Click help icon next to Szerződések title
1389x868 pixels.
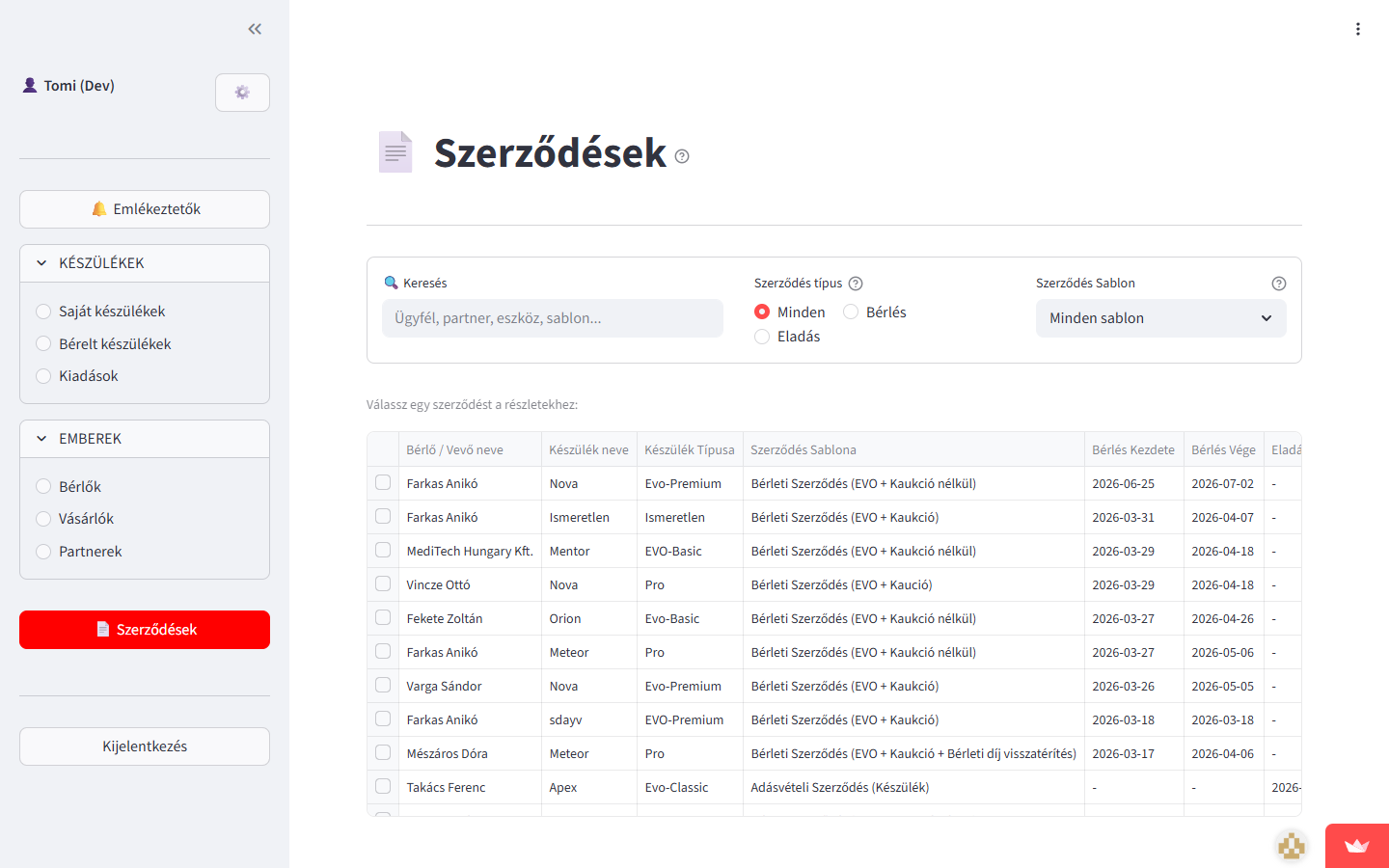tap(682, 156)
